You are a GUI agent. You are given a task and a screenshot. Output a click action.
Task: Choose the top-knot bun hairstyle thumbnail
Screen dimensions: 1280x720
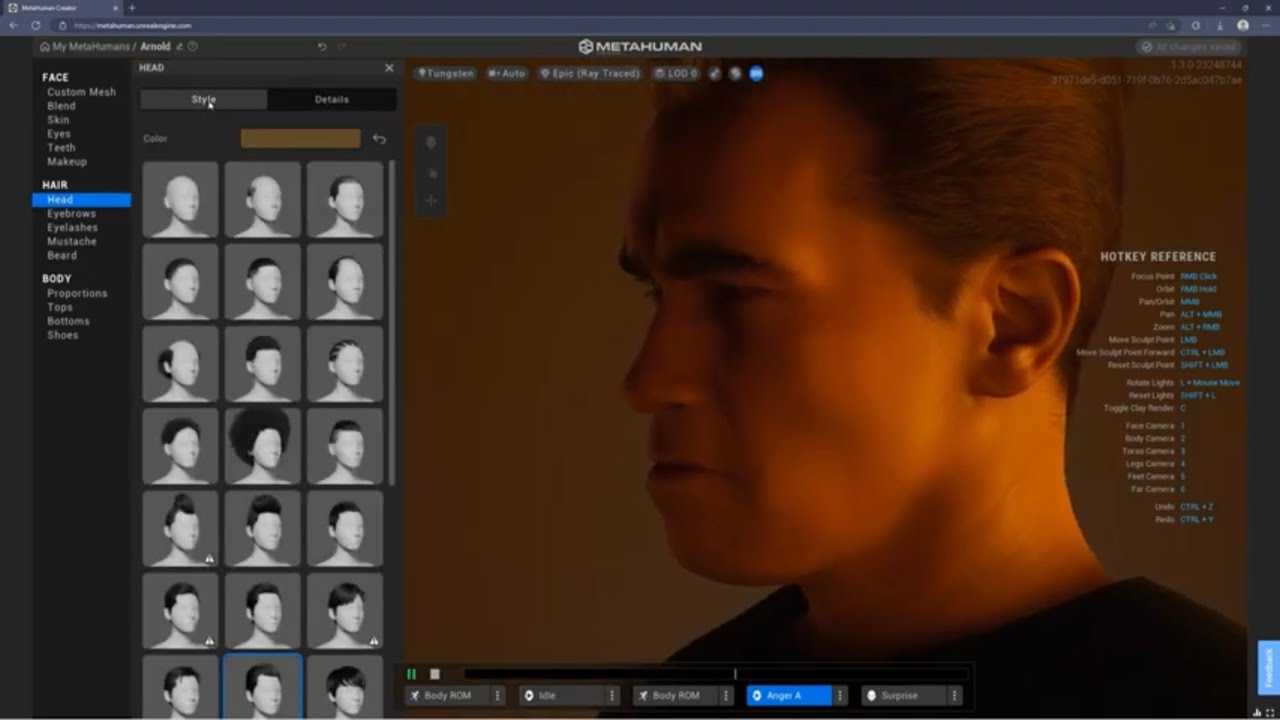pyautogui.click(x=180, y=528)
